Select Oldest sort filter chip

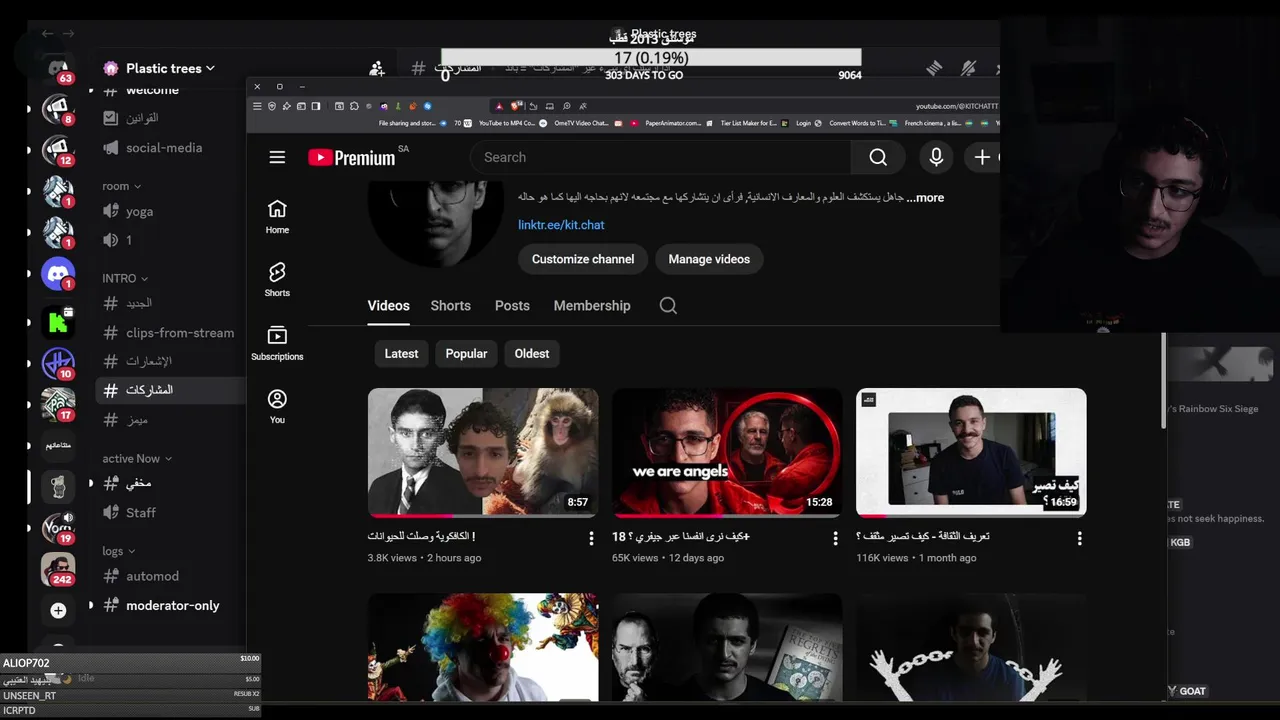click(532, 354)
